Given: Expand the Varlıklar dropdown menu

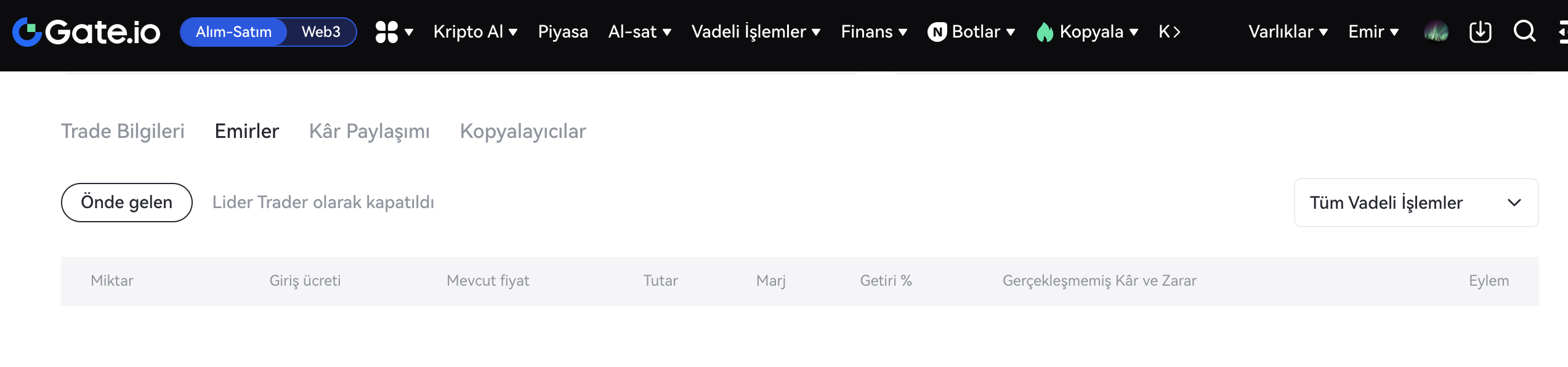Looking at the screenshot, I should pyautogui.click(x=1288, y=32).
